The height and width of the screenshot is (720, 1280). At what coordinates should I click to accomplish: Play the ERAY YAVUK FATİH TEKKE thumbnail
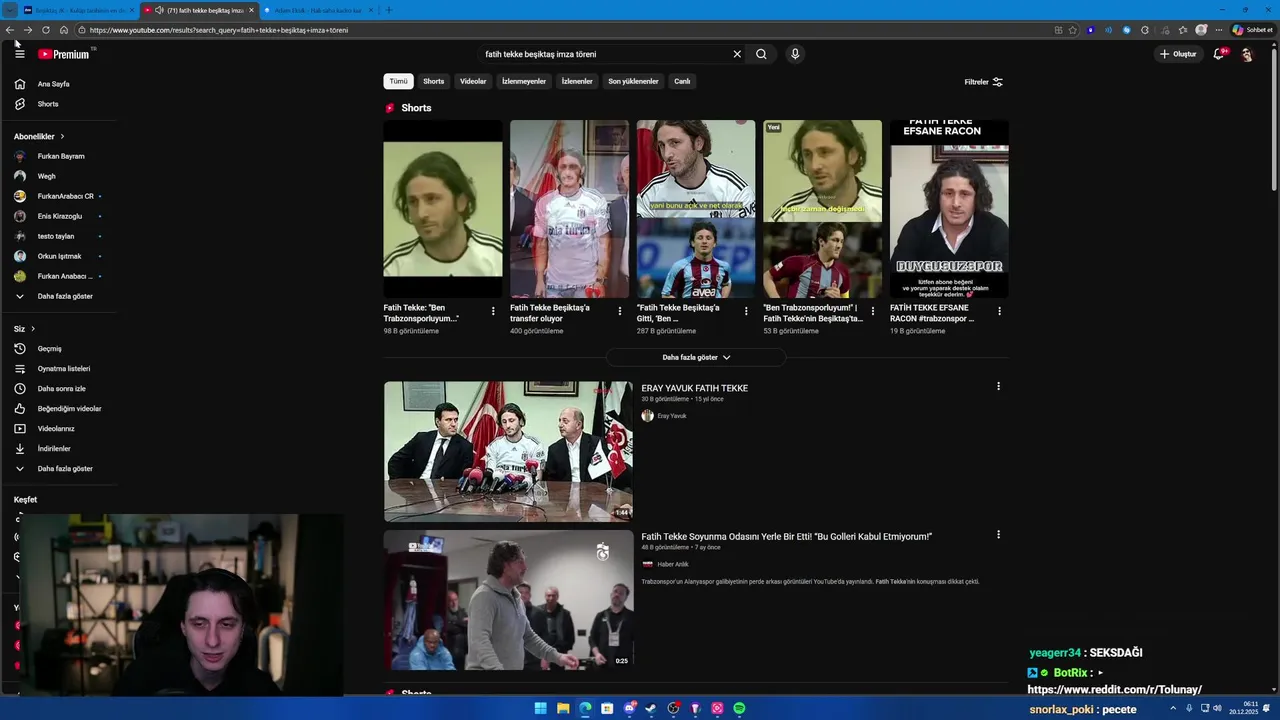click(508, 451)
